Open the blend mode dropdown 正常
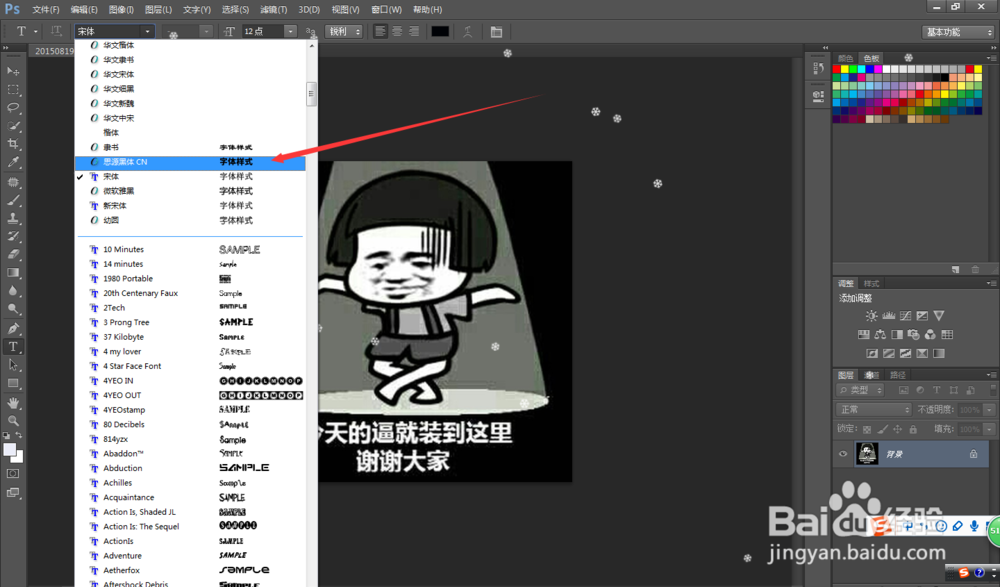The width and height of the screenshot is (1000, 587). (x=873, y=410)
